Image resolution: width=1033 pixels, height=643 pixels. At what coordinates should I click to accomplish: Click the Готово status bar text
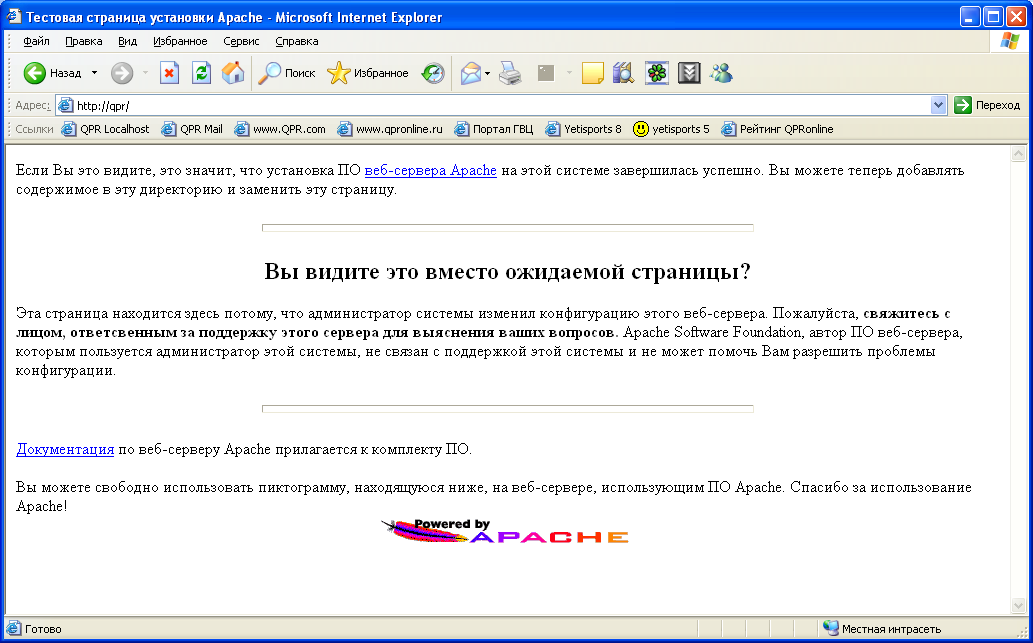click(x=43, y=629)
